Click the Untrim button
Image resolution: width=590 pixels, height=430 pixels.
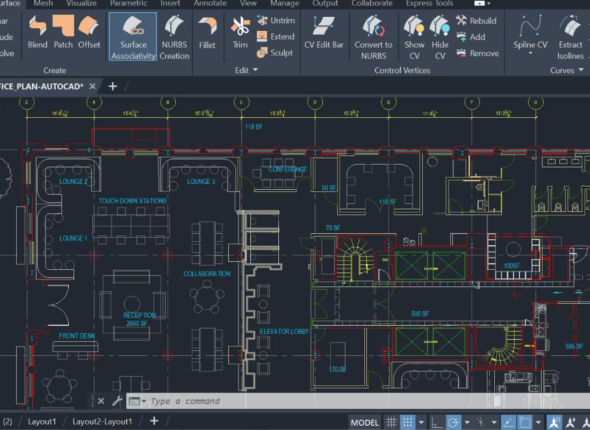click(x=276, y=20)
